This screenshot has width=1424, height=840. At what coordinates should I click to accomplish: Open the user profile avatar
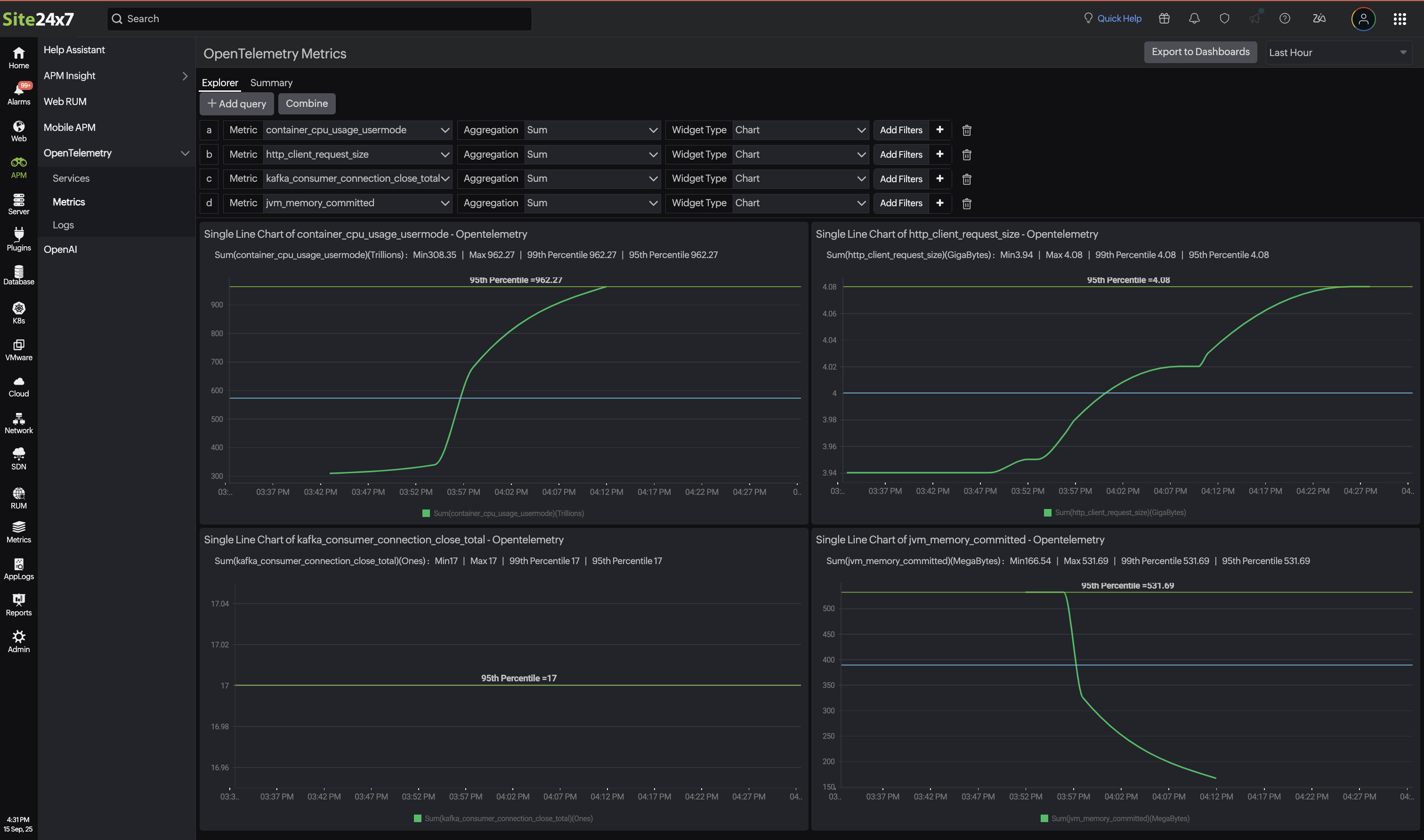pyautogui.click(x=1362, y=19)
